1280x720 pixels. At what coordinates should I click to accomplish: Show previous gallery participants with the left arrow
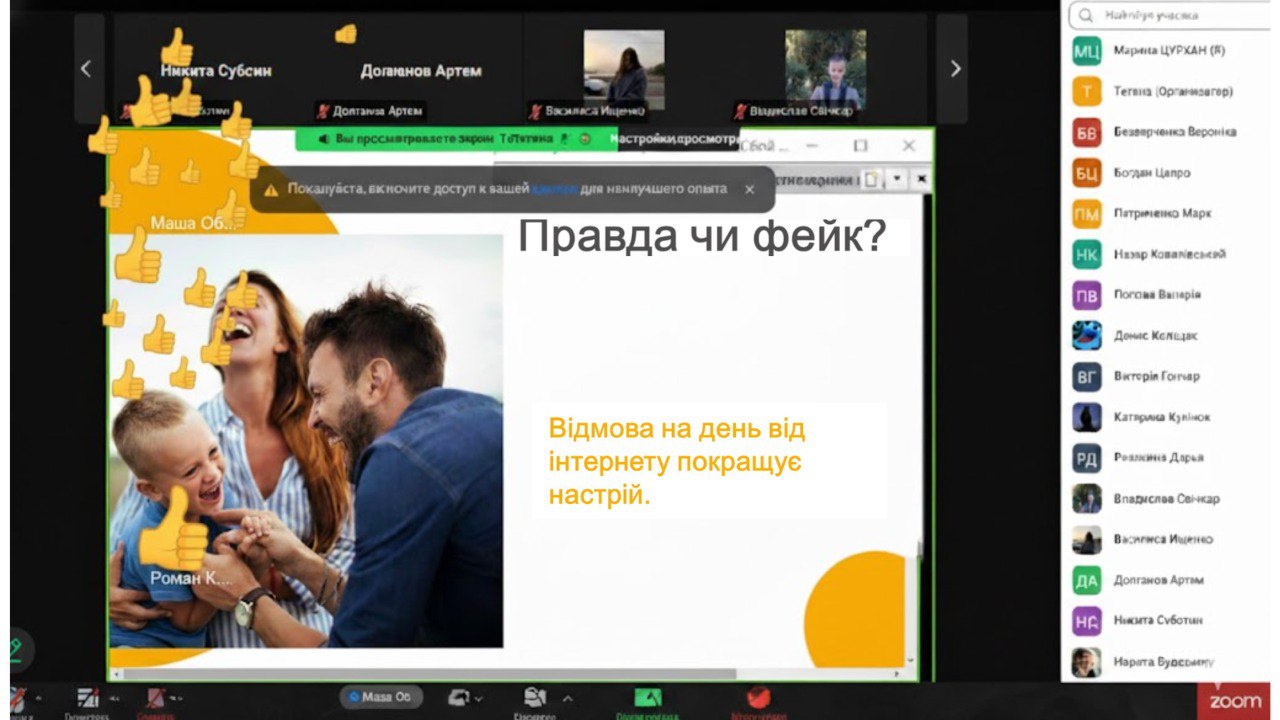[86, 69]
